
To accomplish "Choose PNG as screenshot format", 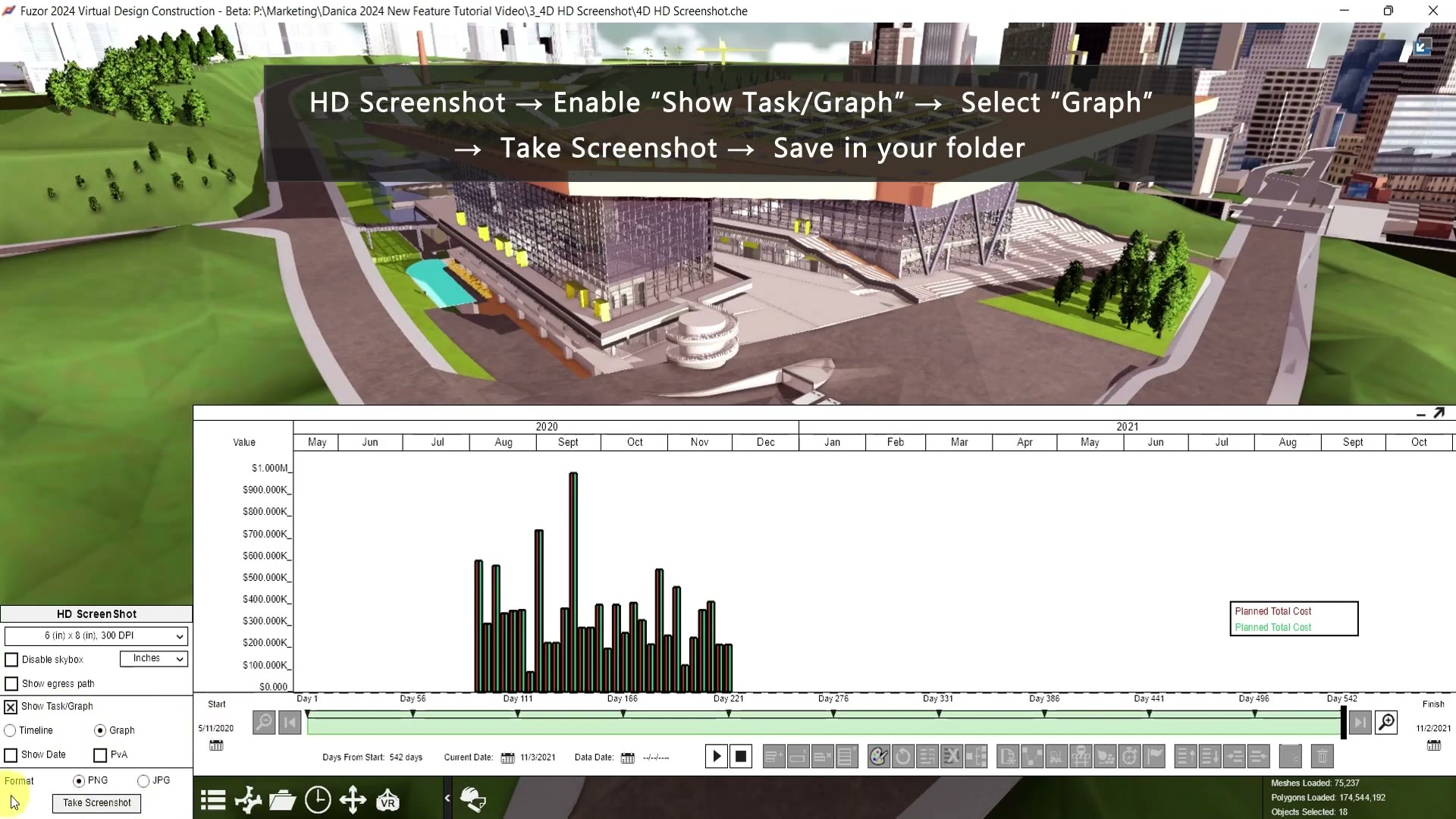I will coord(79,780).
